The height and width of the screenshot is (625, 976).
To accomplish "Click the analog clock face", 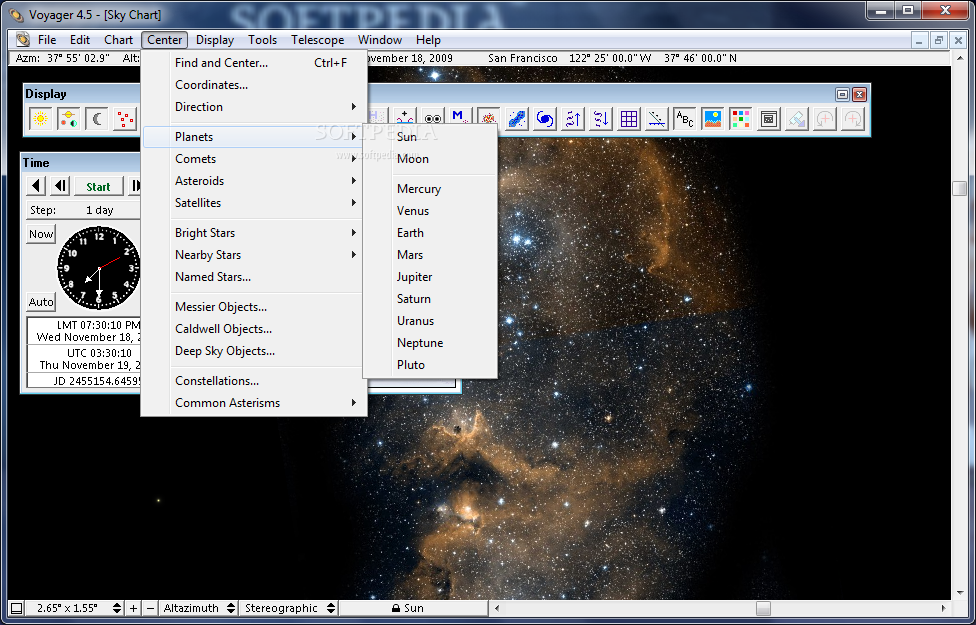I will click(x=98, y=268).
